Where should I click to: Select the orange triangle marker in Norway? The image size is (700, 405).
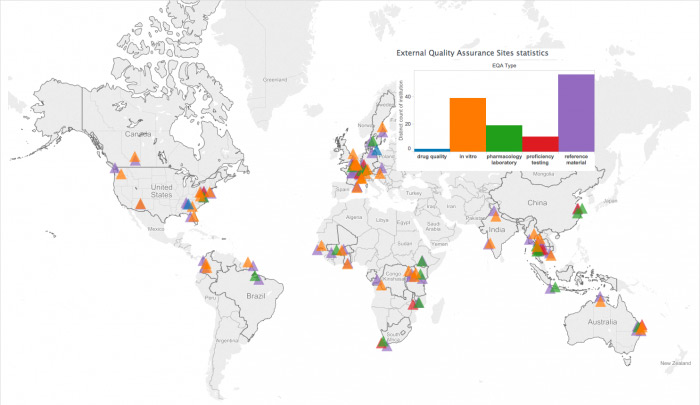tap(380, 128)
